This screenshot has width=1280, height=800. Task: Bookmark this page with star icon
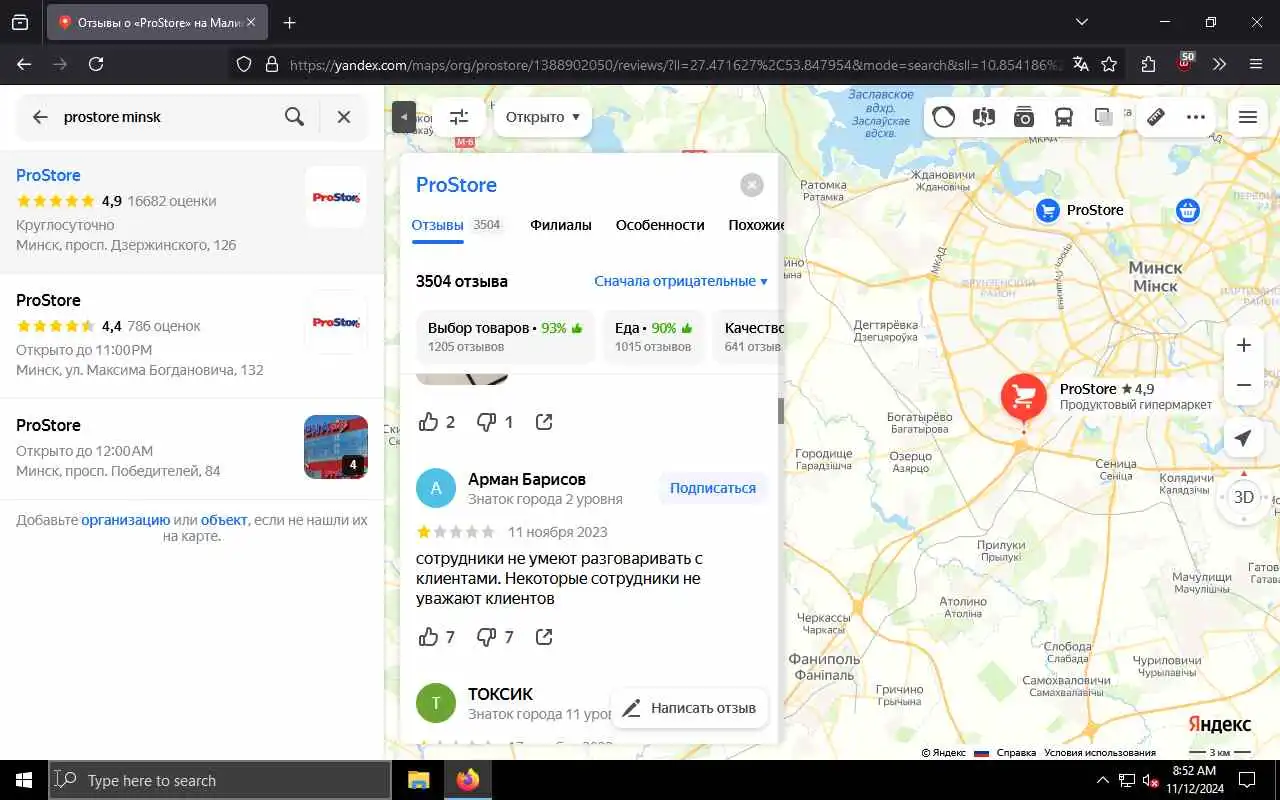click(1109, 64)
